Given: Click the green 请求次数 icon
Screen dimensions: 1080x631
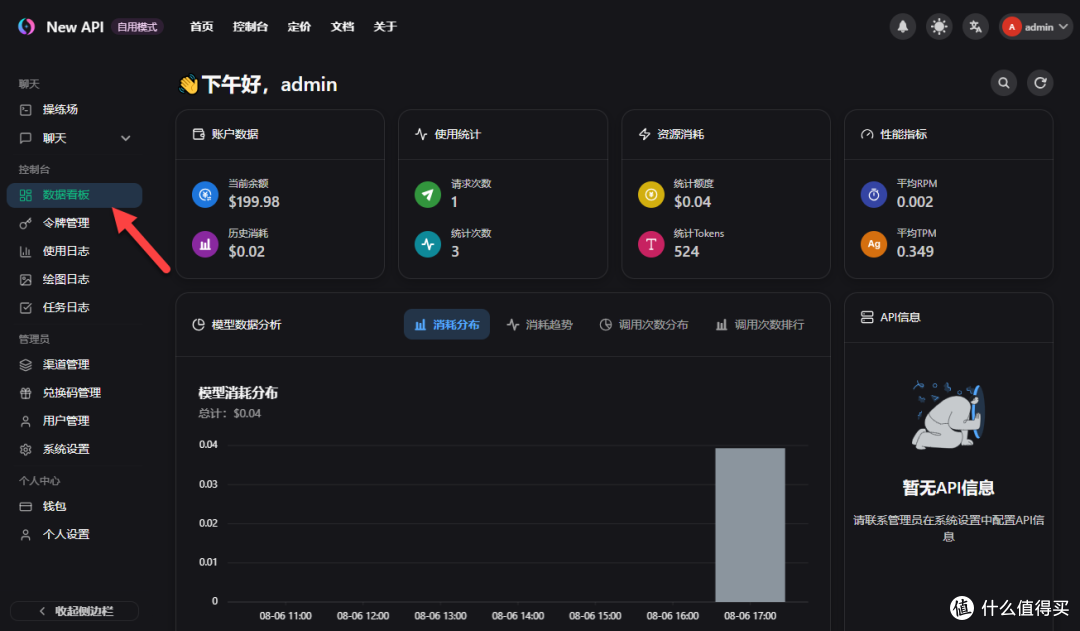Looking at the screenshot, I should [x=428, y=195].
